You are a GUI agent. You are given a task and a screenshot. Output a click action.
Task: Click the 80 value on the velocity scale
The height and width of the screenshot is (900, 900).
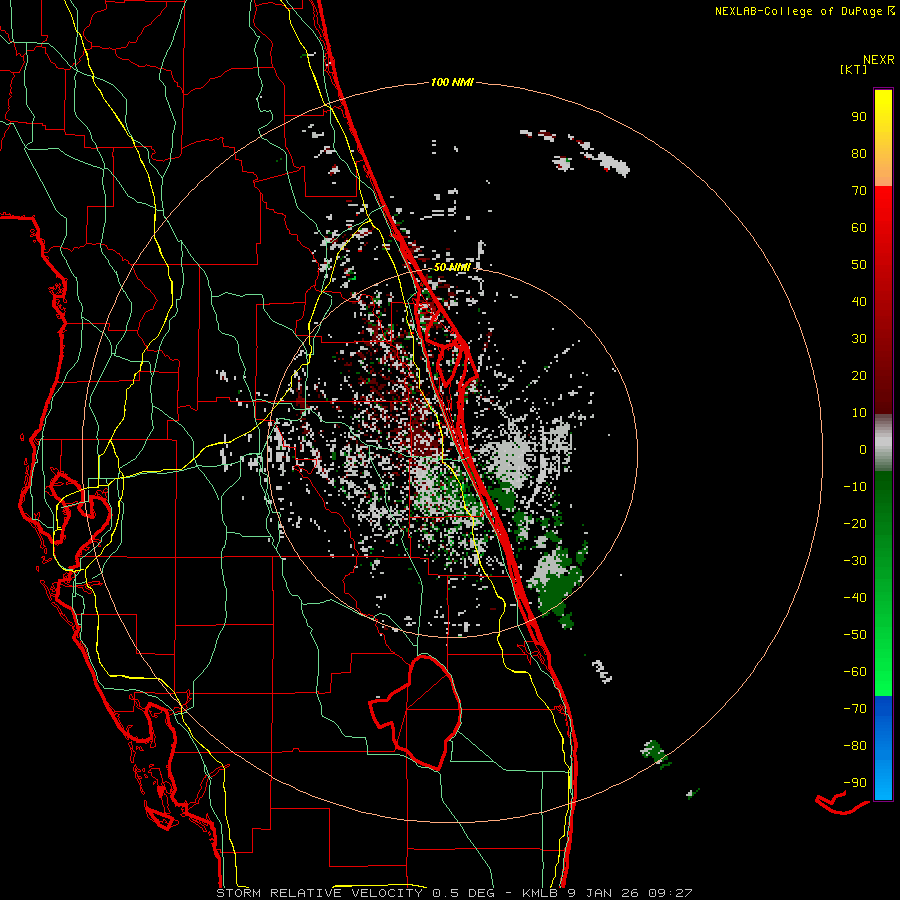click(859, 154)
